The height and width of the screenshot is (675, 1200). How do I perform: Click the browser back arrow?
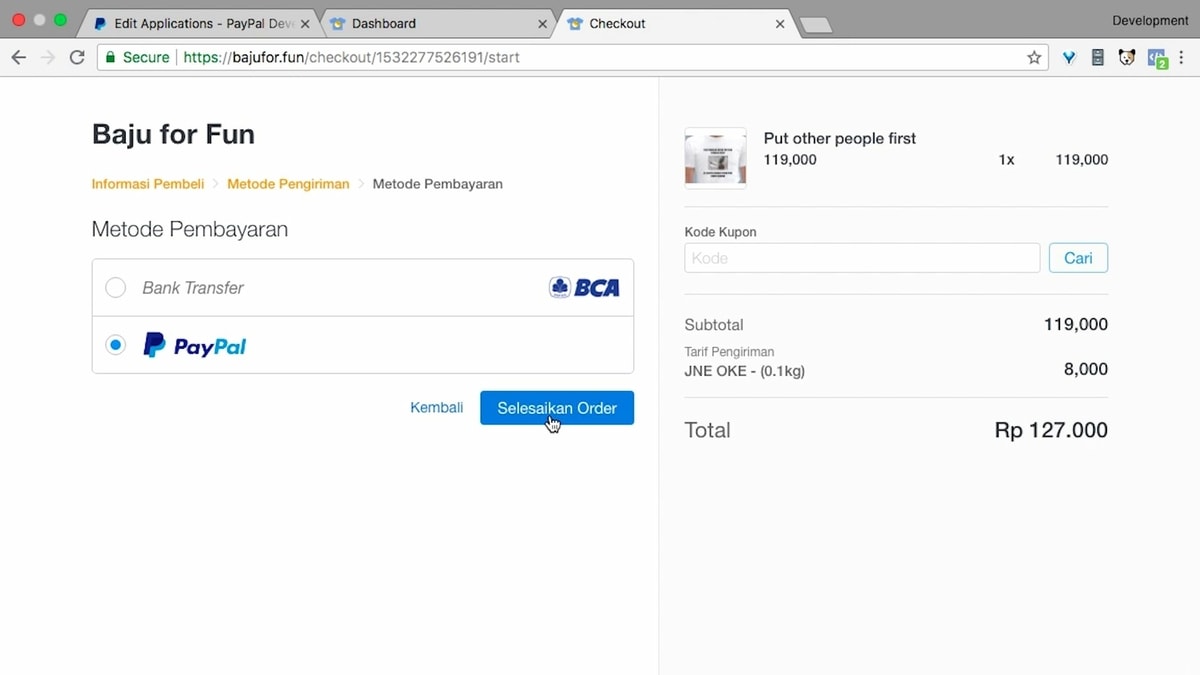point(18,58)
